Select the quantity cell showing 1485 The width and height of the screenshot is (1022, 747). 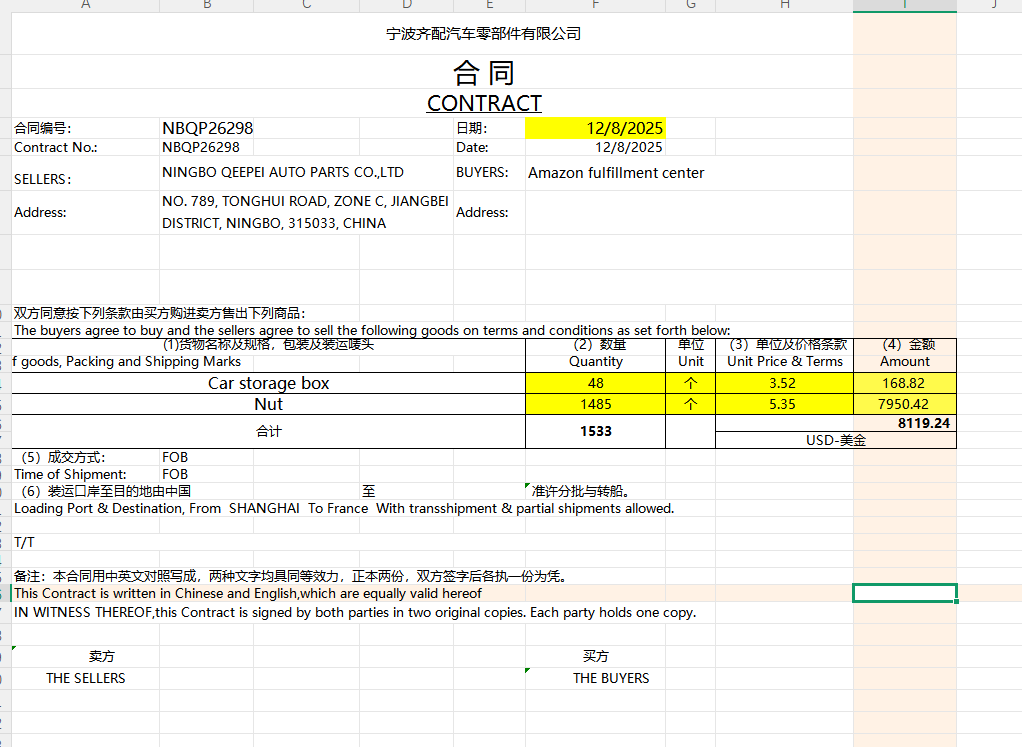click(x=595, y=404)
